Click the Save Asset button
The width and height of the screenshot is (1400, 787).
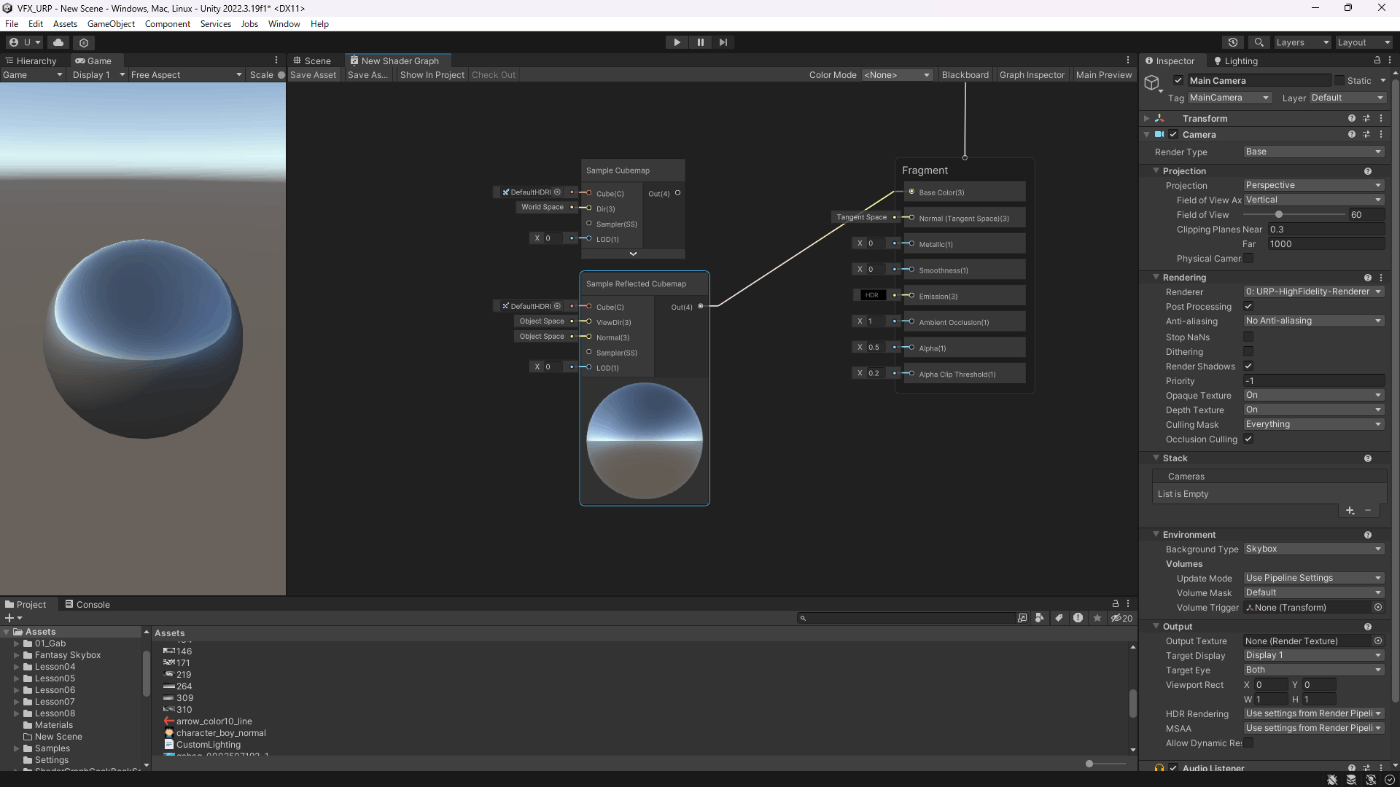point(314,75)
